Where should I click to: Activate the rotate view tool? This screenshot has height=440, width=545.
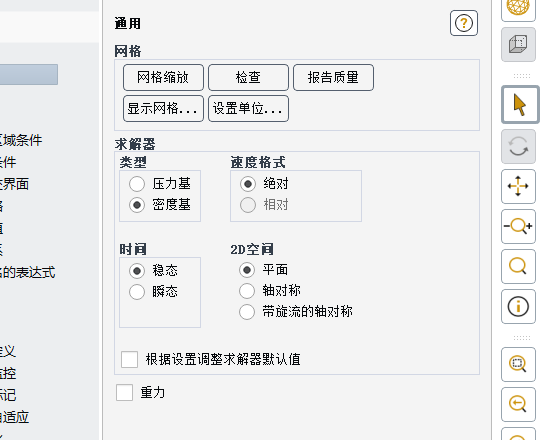click(x=518, y=146)
